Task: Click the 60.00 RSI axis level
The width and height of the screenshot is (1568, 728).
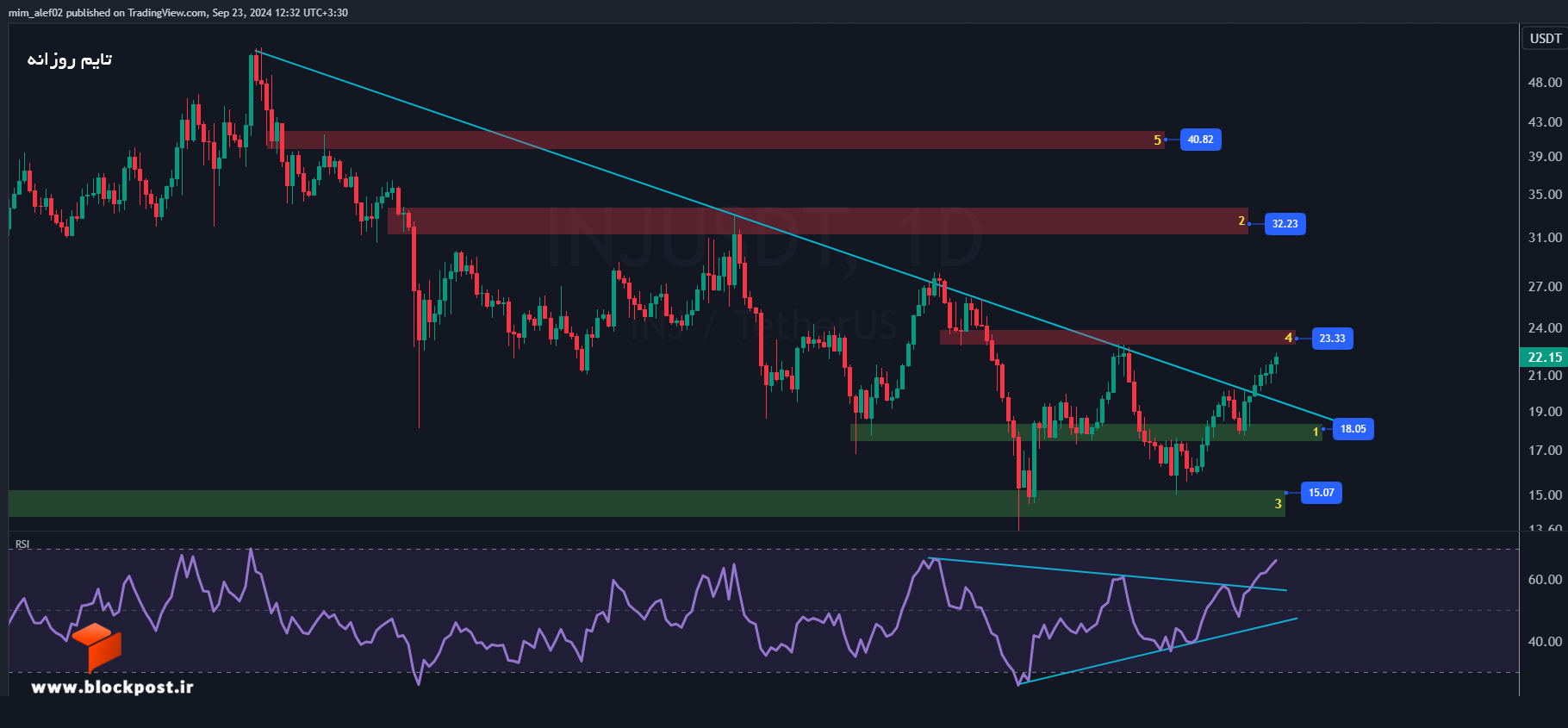Action: (1545, 580)
